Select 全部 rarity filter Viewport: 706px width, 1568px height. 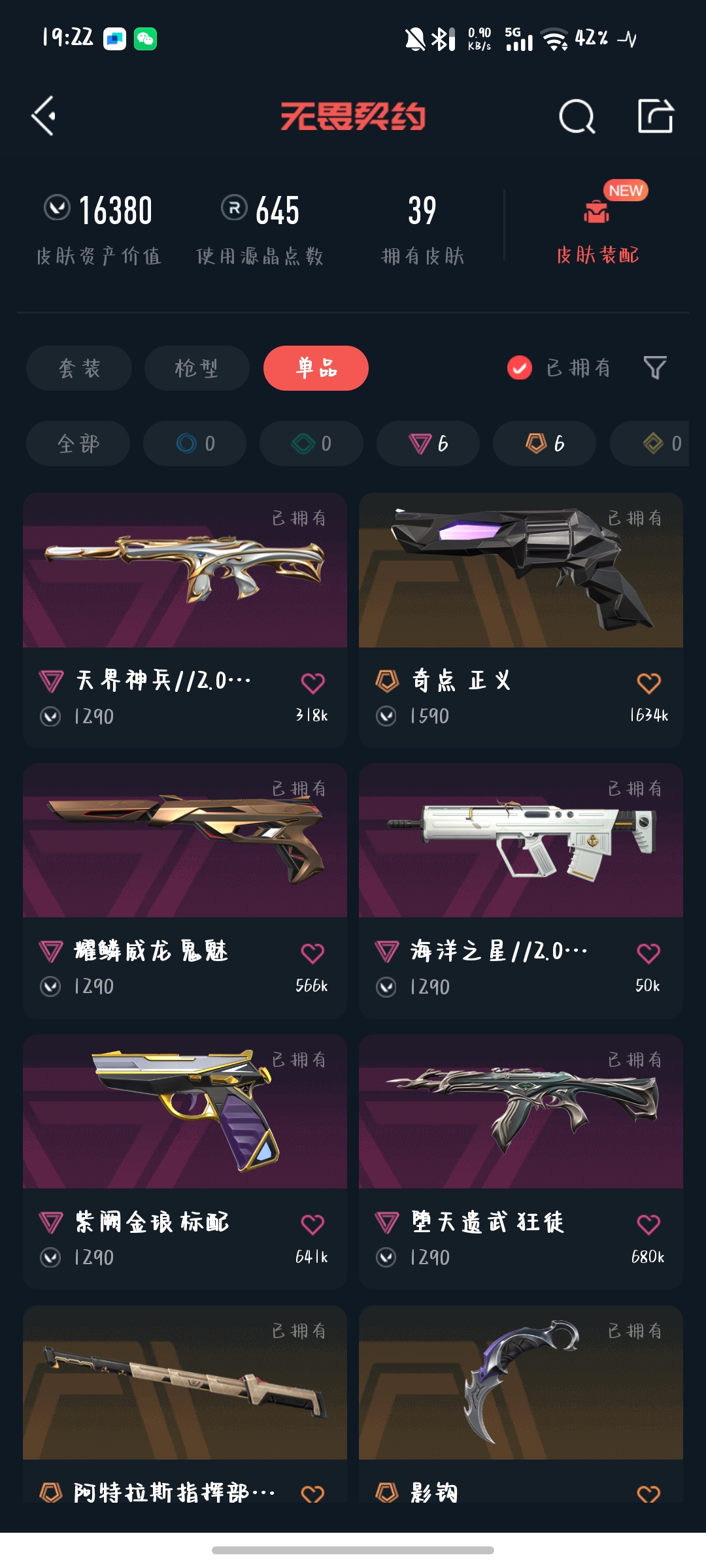click(x=78, y=444)
